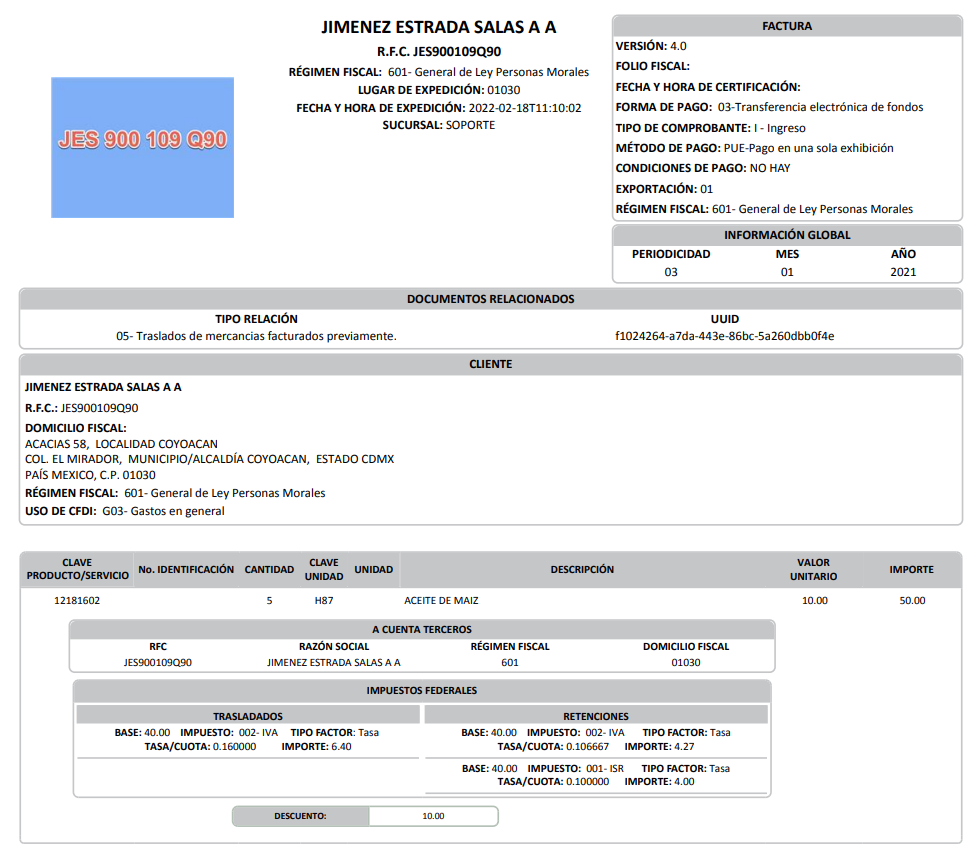
Task: Click description ACEITE DE MAIZ
Action: pos(441,601)
